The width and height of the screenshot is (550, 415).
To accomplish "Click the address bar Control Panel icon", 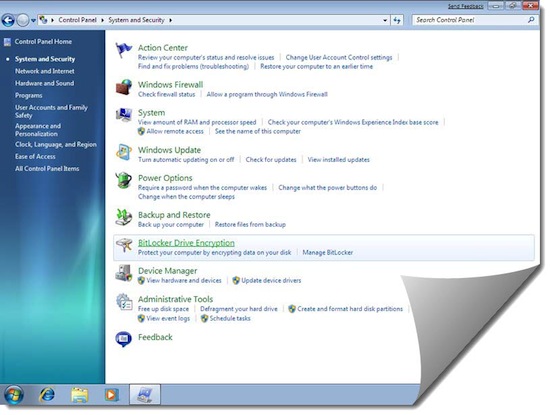I will [43, 20].
